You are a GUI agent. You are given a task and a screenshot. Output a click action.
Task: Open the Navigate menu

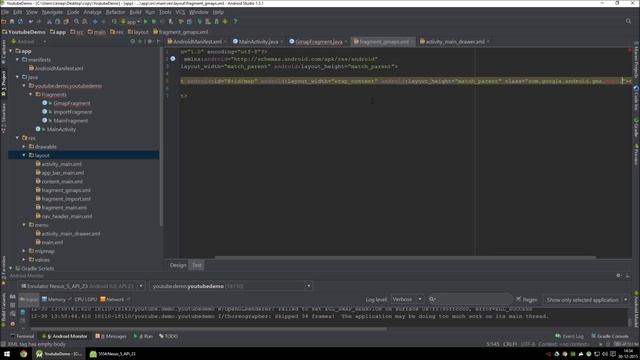[x=52, y=12]
